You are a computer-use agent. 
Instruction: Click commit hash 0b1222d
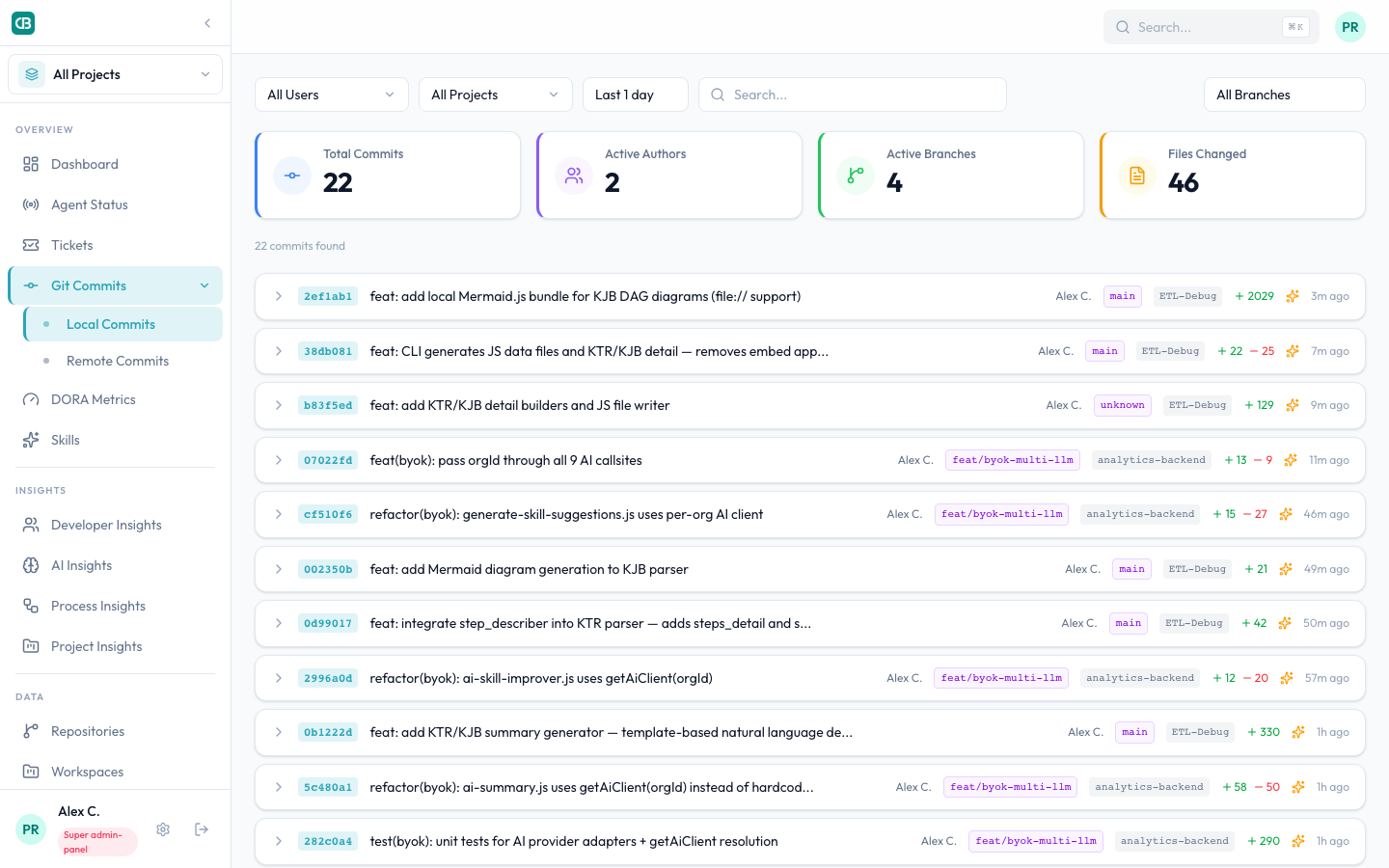click(x=328, y=733)
